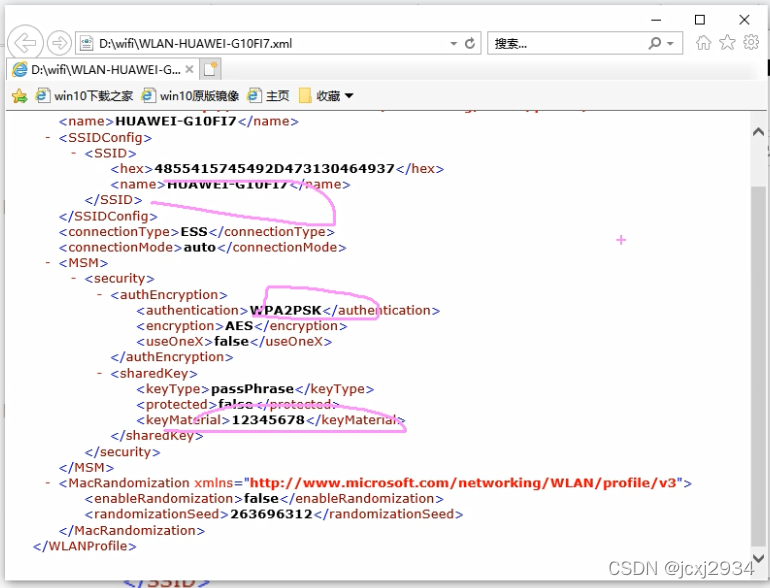Click scrollbar down arrow

coord(758,558)
